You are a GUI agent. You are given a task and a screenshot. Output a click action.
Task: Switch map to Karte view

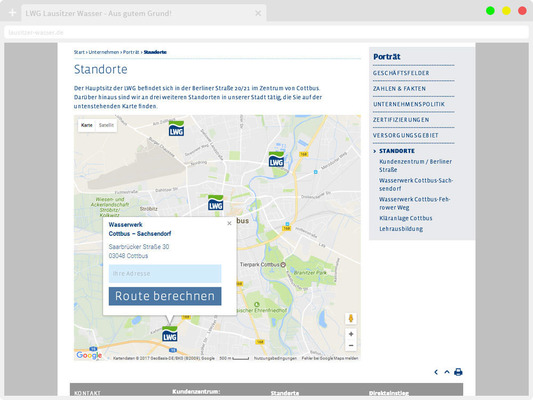87,125
